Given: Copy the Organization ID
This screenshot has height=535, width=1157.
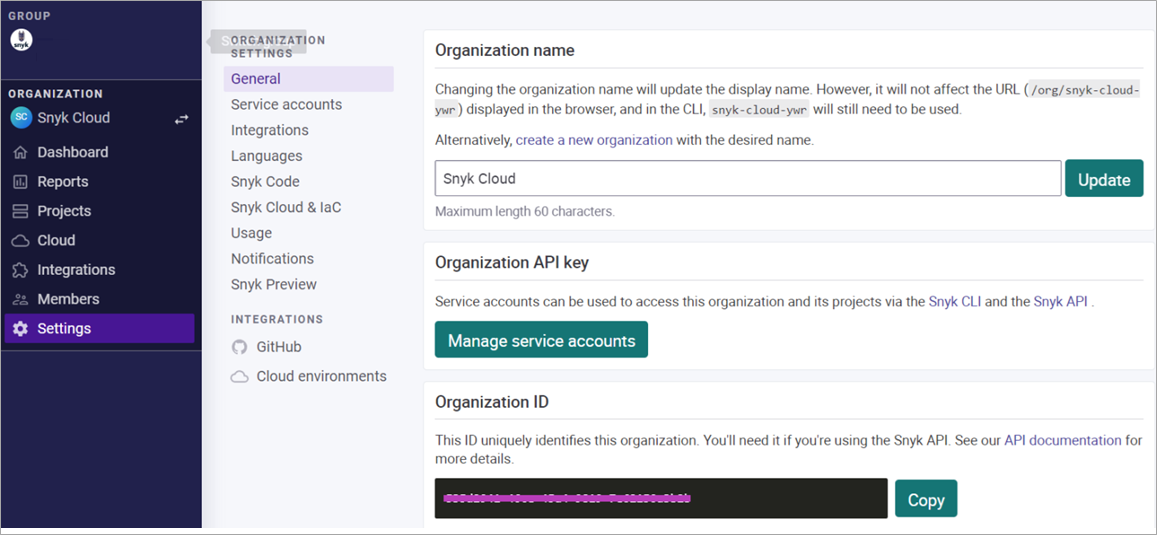Looking at the screenshot, I should (x=925, y=500).
